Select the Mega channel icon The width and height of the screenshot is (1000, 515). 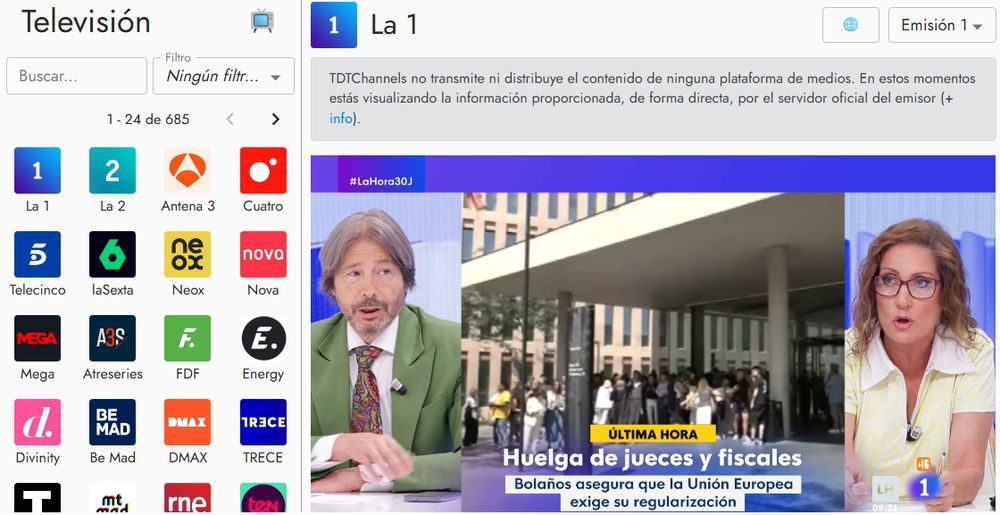click(x=38, y=338)
